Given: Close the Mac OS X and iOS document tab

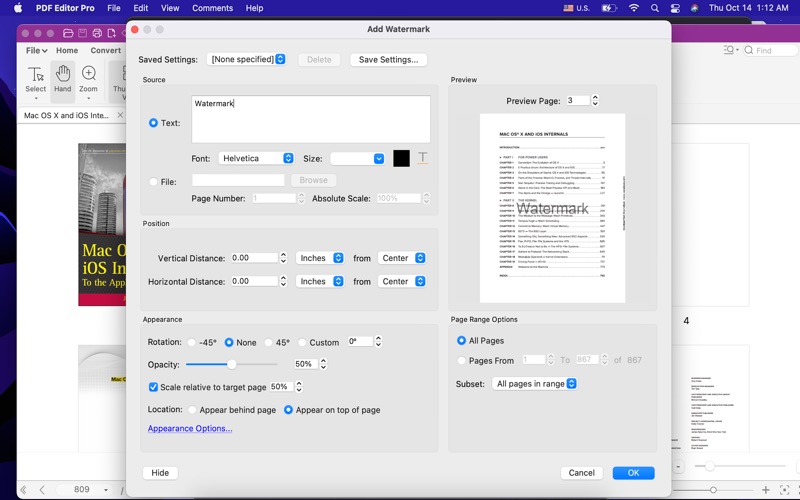Looking at the screenshot, I should tap(120, 115).
